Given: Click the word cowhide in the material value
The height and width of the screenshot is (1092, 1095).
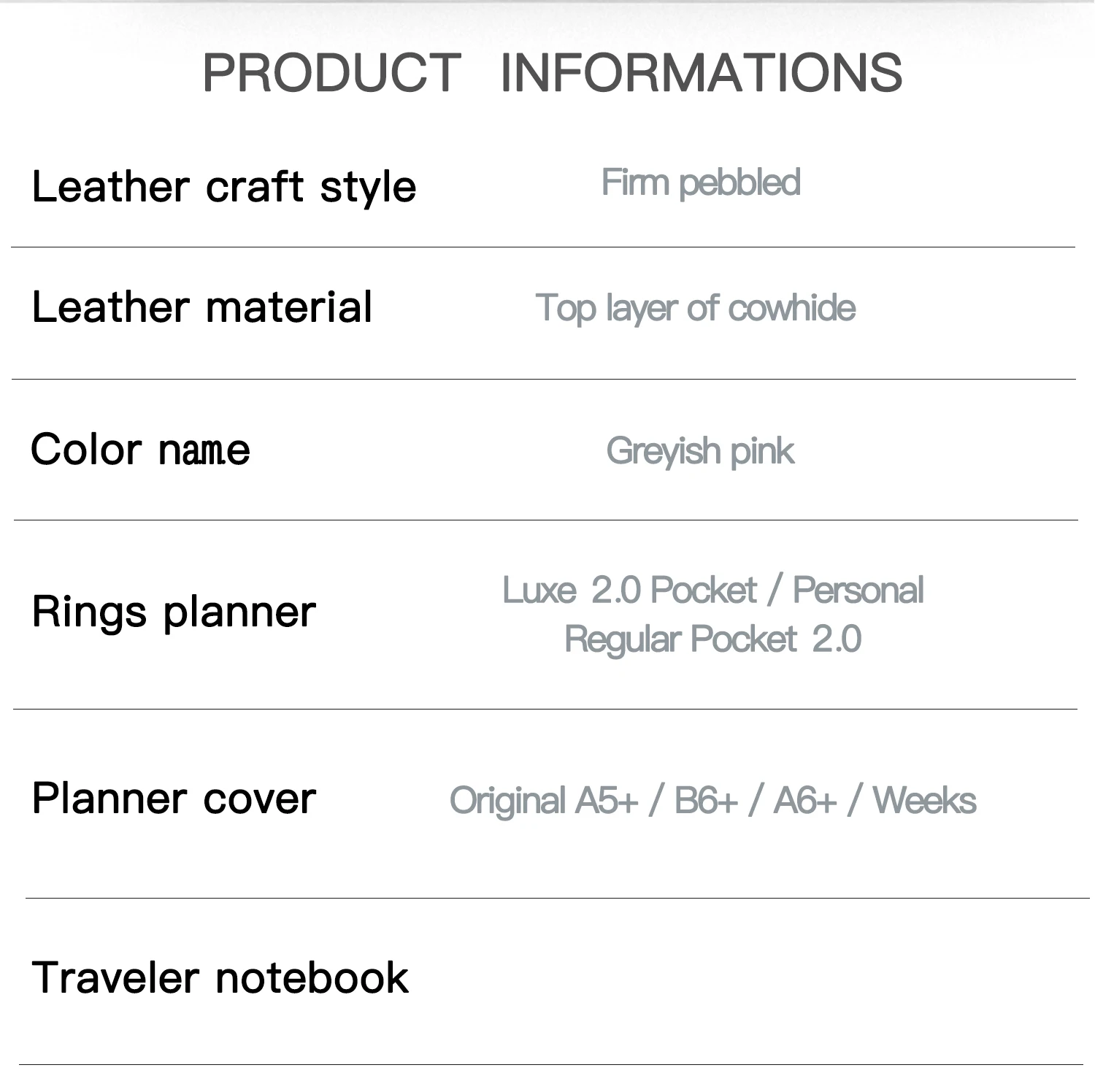Looking at the screenshot, I should click(792, 308).
